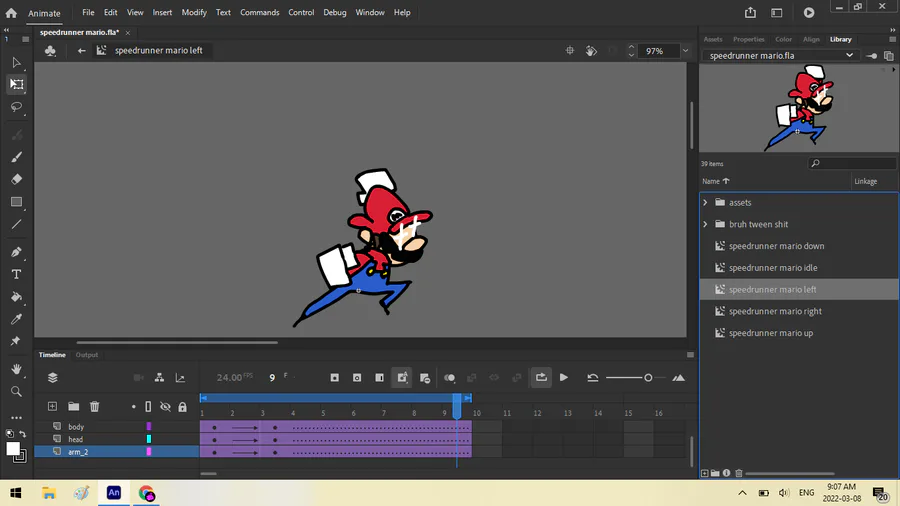Screen dimensions: 900x506
Task: Open the more tools ellipsis
Action: 16,417
